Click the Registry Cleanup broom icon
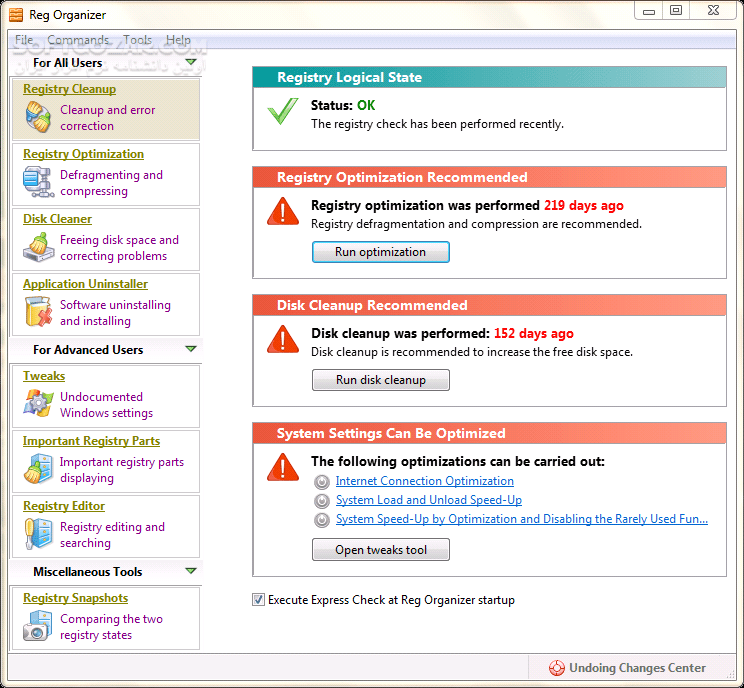The width and height of the screenshot is (744, 688). pyautogui.click(x=38, y=118)
